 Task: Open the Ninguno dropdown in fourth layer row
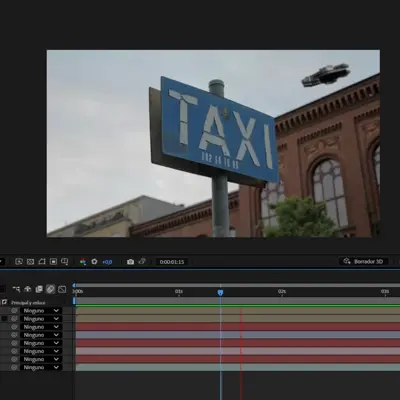(41, 335)
